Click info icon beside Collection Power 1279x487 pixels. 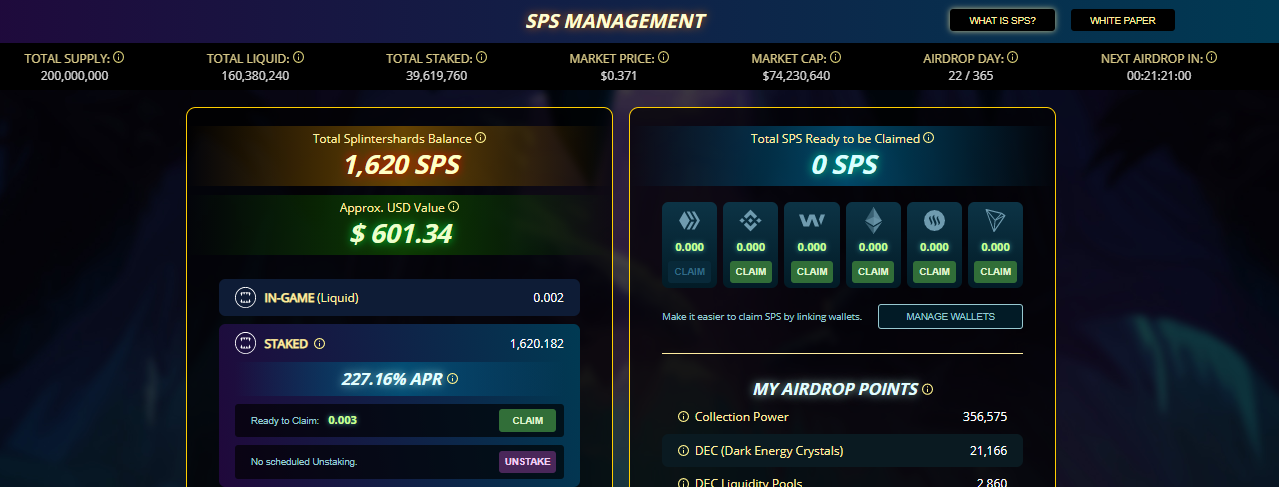pyautogui.click(x=683, y=417)
